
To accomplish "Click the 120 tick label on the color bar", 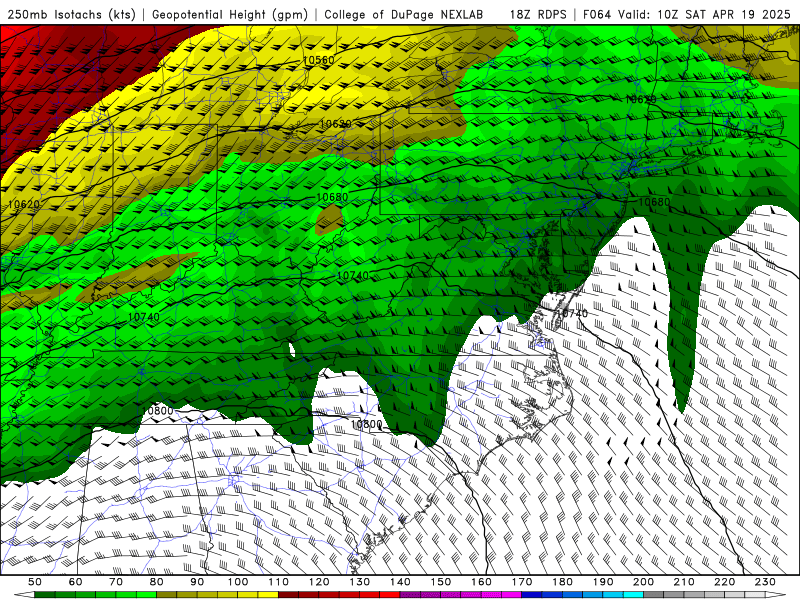I will coord(319,582).
